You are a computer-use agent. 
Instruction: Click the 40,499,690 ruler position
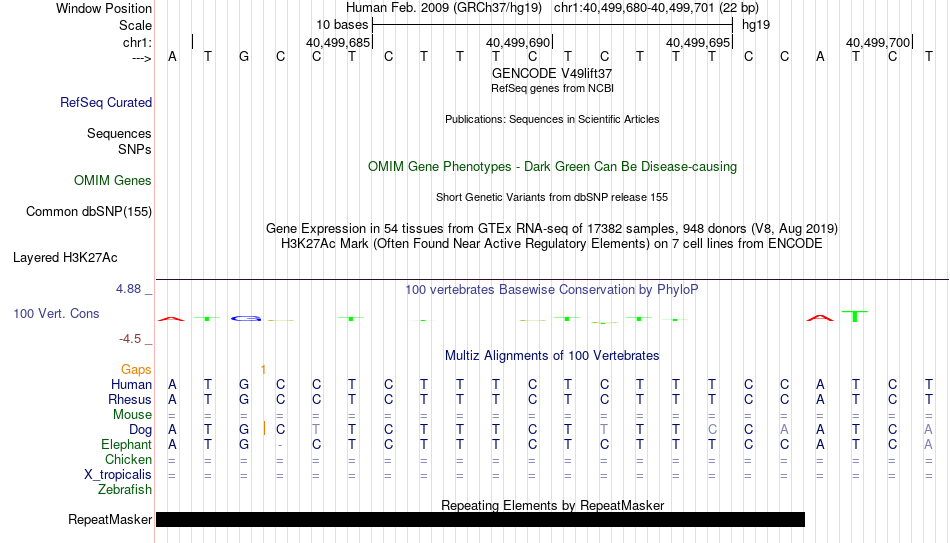click(x=517, y=42)
